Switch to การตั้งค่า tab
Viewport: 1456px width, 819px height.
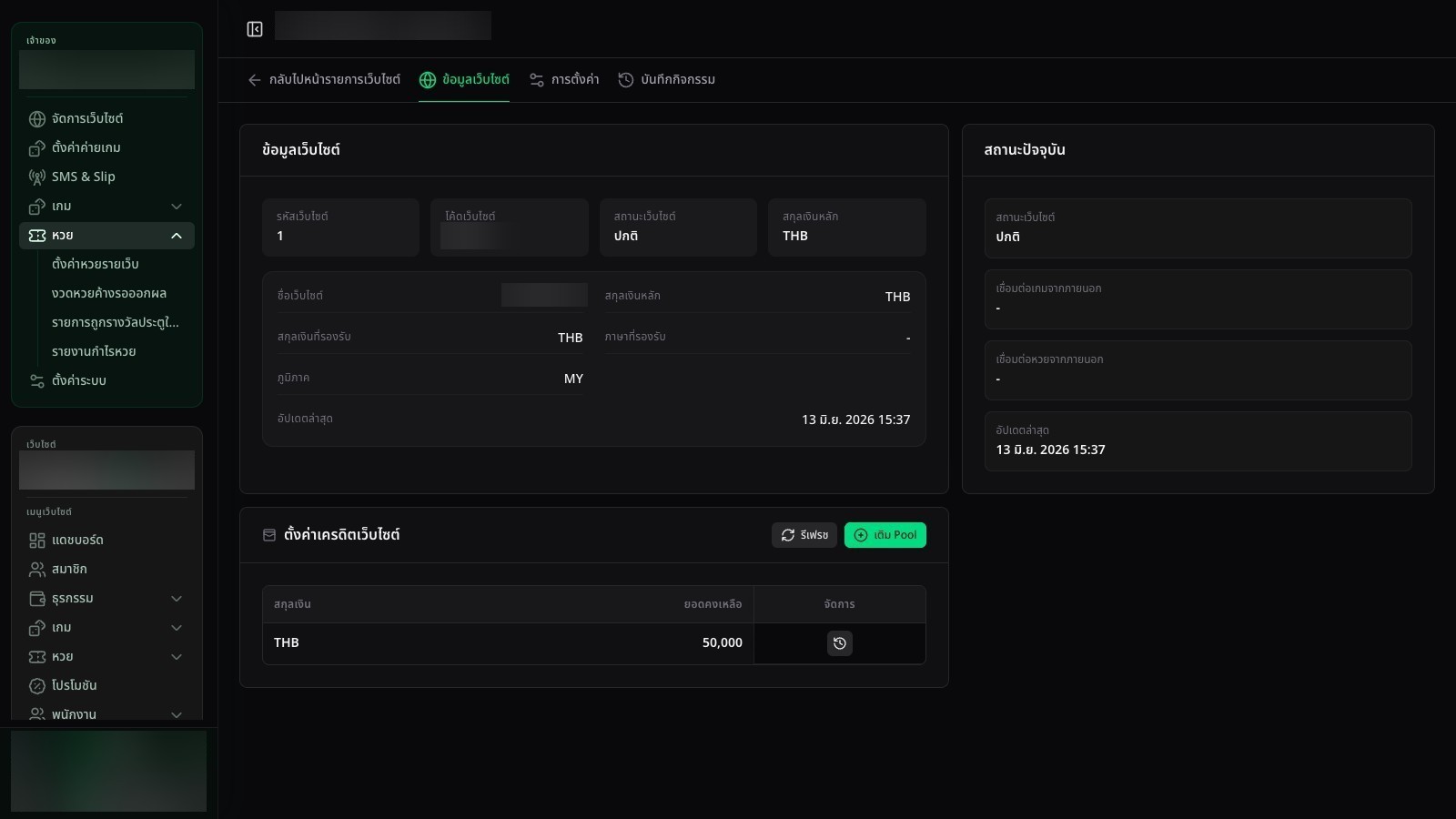pos(564,80)
